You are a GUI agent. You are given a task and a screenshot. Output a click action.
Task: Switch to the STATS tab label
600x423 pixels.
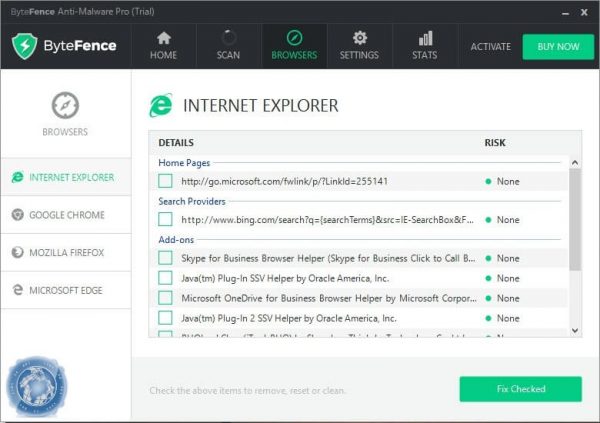click(425, 55)
